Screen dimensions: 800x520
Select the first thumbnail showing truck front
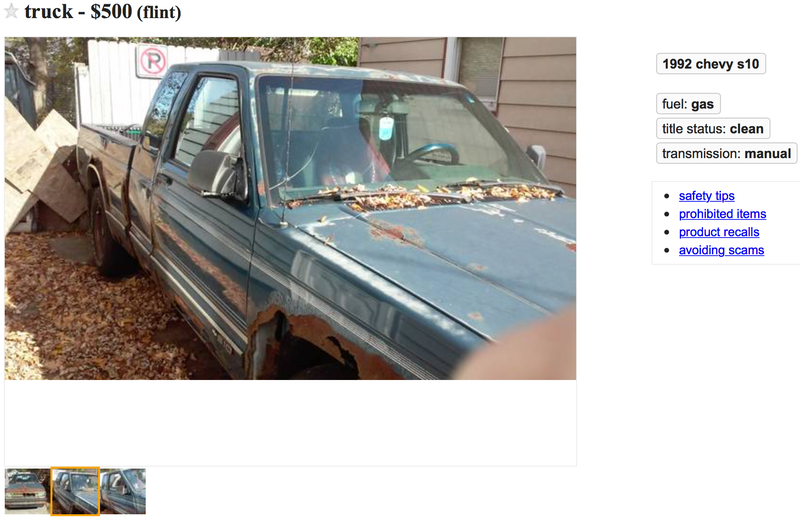pos(28,491)
